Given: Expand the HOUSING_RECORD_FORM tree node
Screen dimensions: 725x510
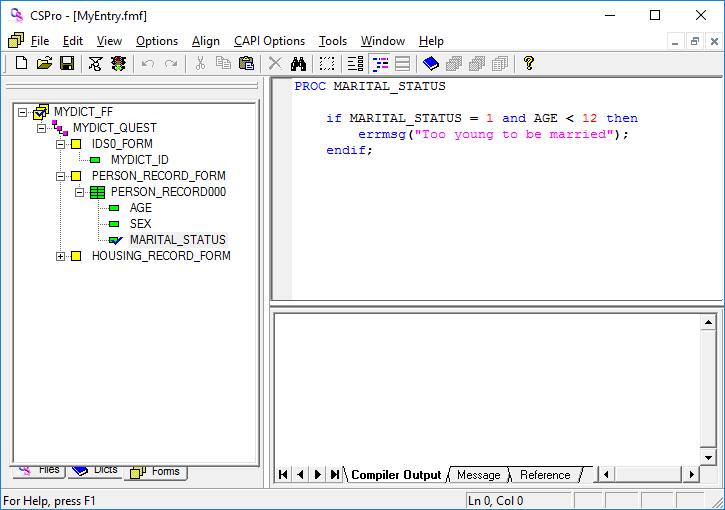Looking at the screenshot, I should (x=61, y=256).
